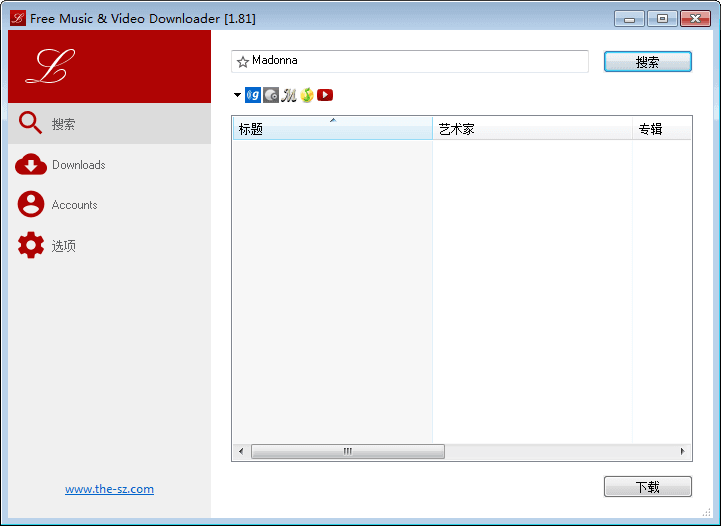Open the Downloads section in sidebar
The image size is (721, 526).
[x=109, y=165]
